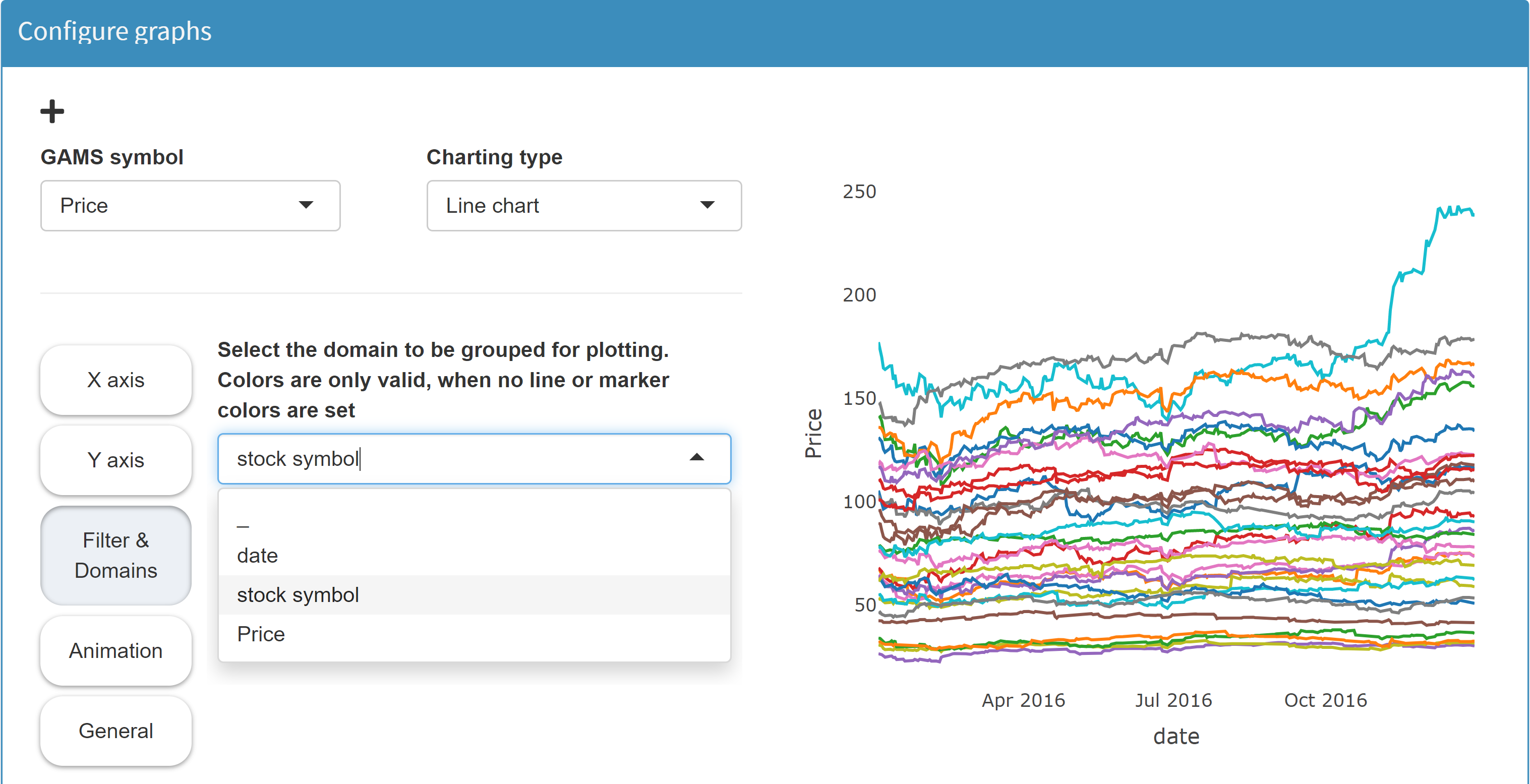Click the Charting type dropdown arrow
Viewport: 1530px width, 784px height.
click(708, 206)
